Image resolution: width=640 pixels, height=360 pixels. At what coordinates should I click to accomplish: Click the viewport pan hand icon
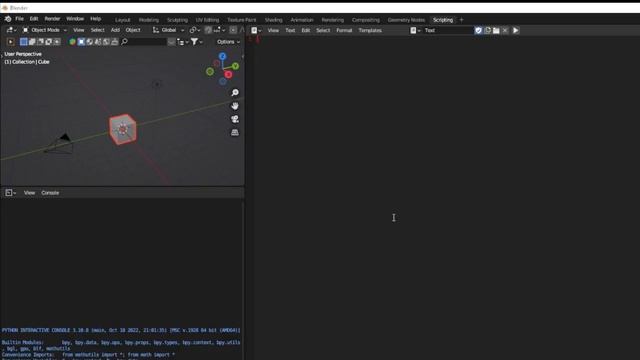235,106
